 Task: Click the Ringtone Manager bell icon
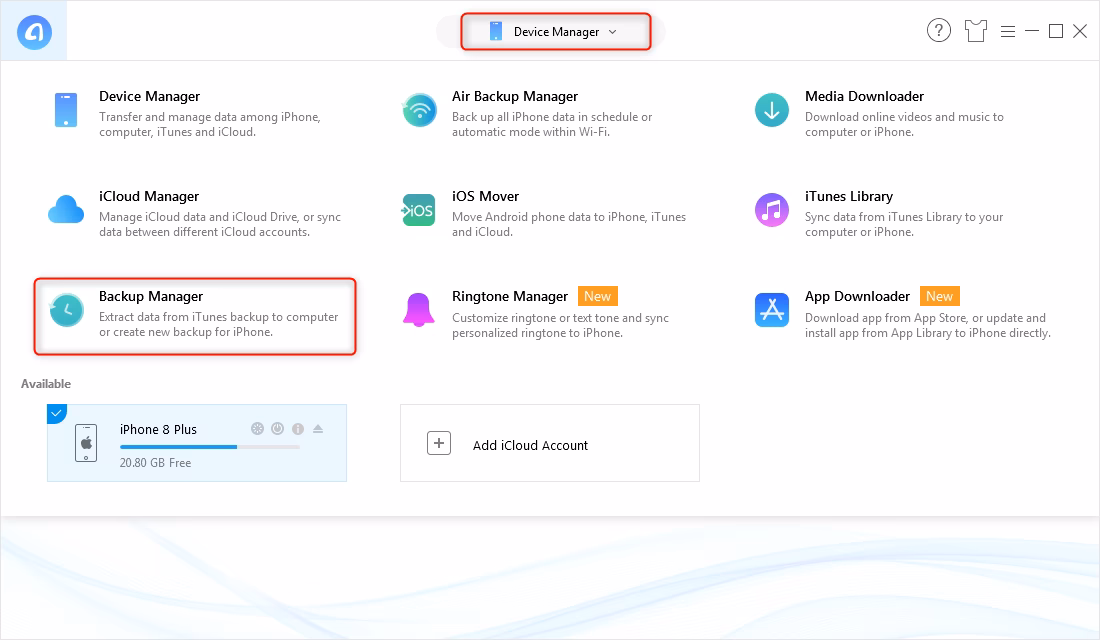(x=419, y=310)
